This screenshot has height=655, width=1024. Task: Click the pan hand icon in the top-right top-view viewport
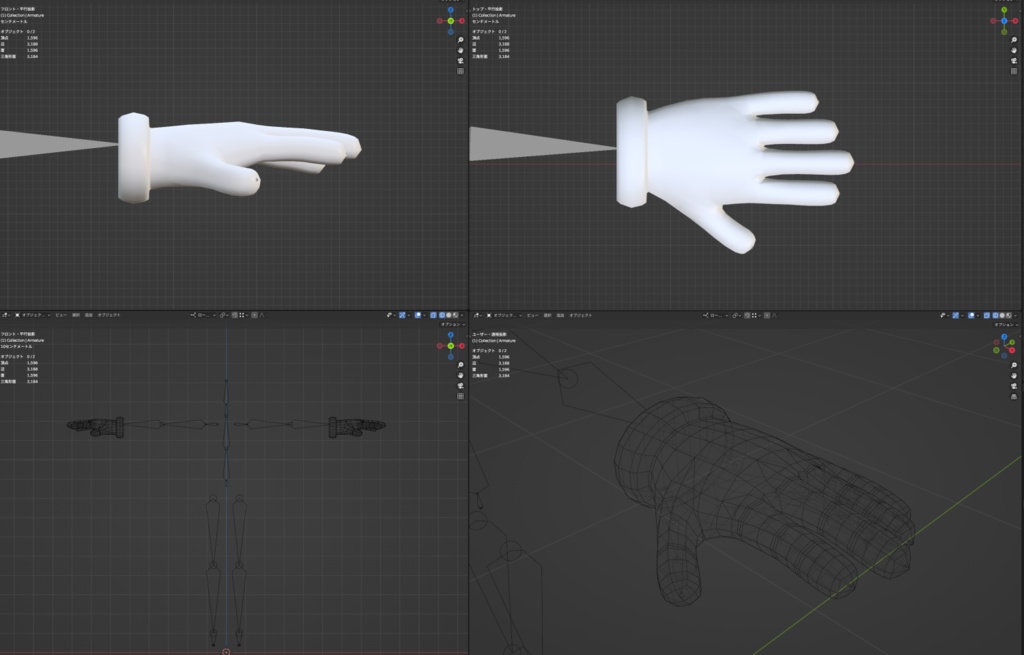(1014, 50)
